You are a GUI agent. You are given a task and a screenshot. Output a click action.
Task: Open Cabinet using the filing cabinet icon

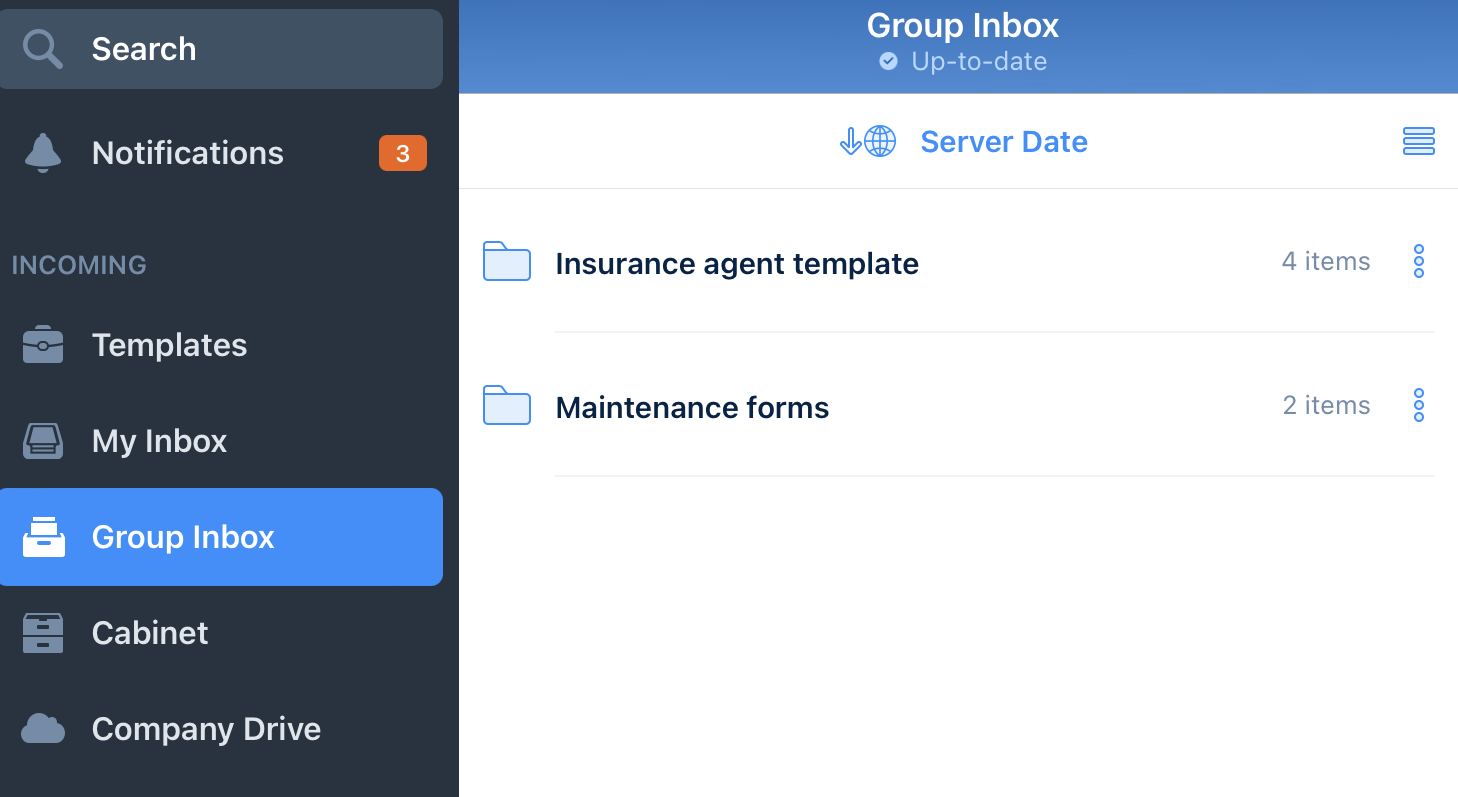(x=42, y=632)
